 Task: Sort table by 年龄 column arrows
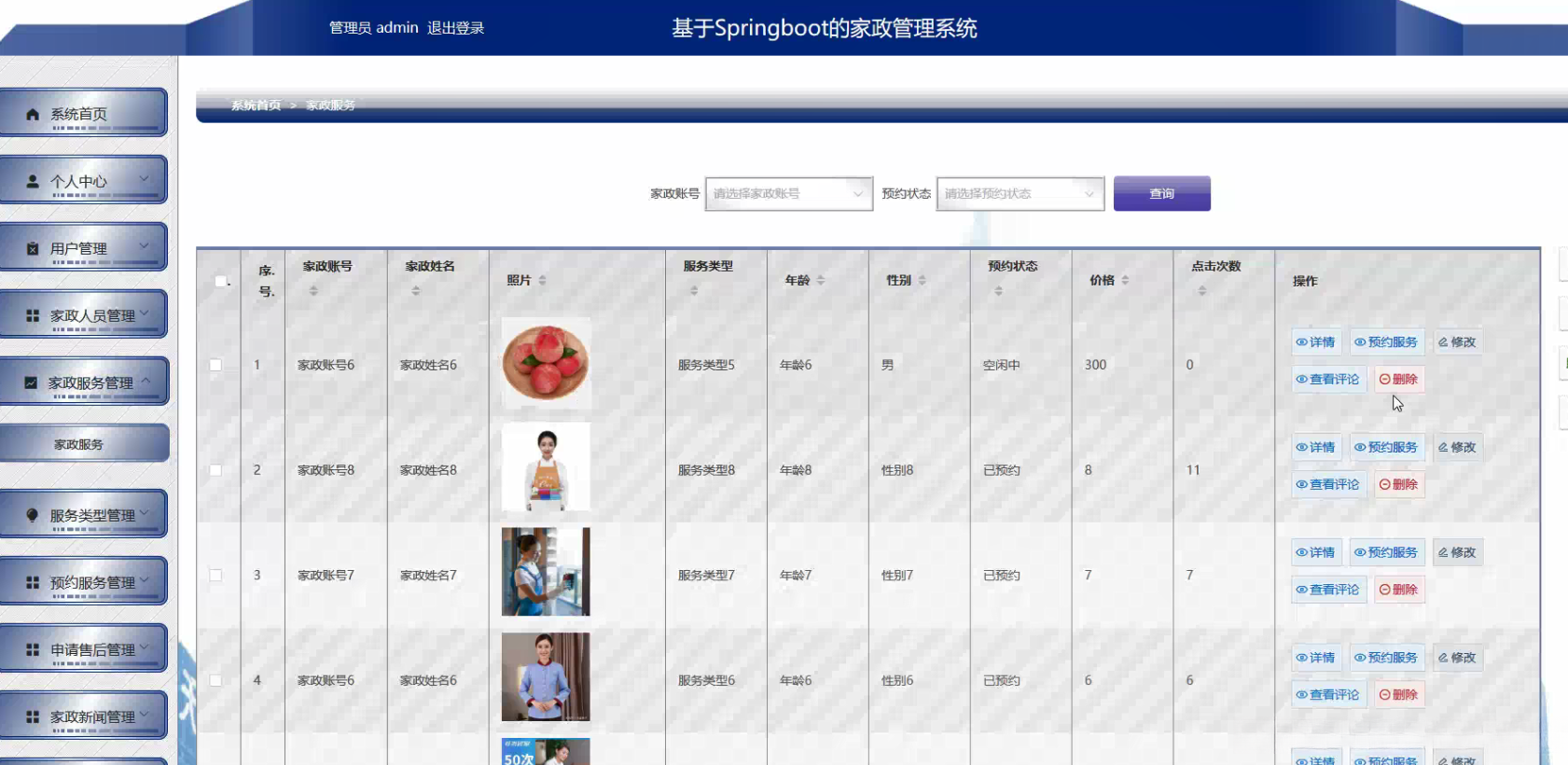pos(821,280)
